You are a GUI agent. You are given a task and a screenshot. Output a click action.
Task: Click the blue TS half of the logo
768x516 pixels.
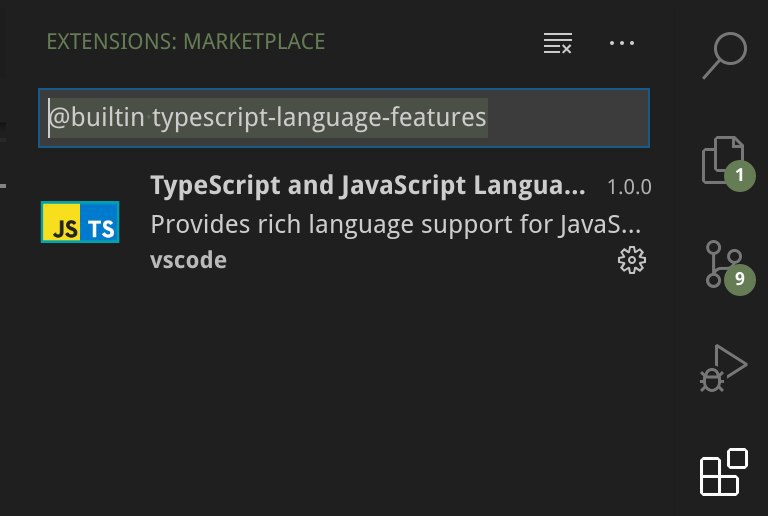tap(99, 222)
